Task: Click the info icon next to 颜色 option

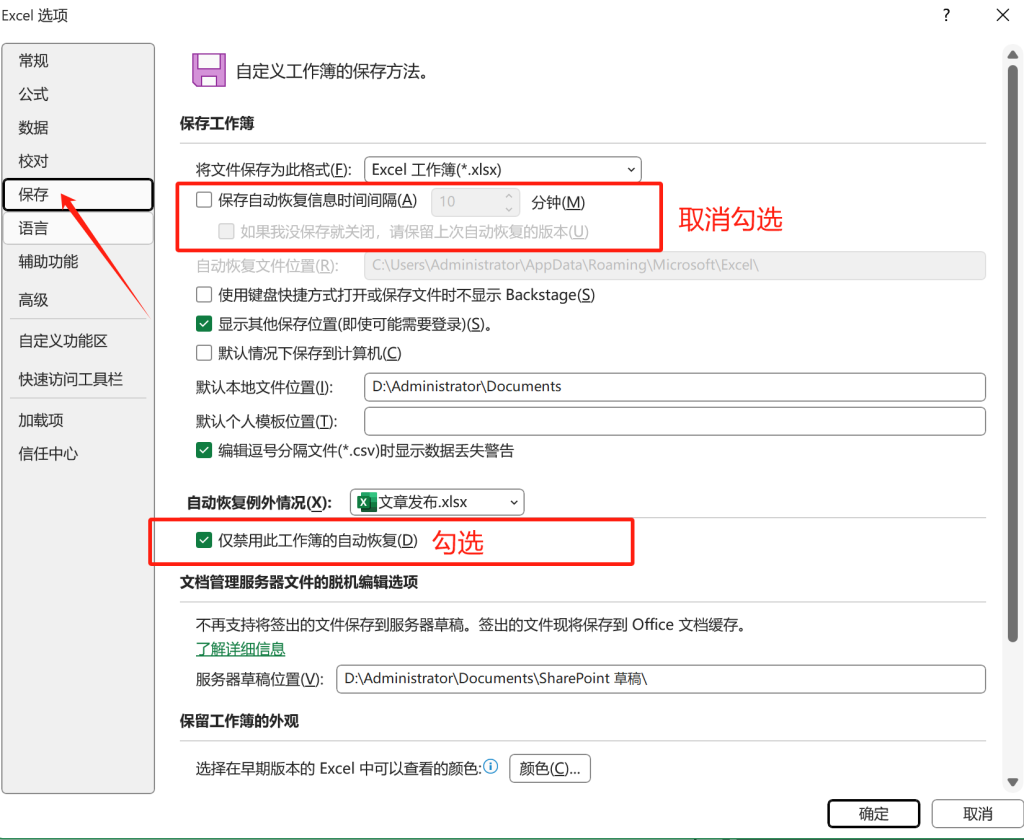Action: pyautogui.click(x=490, y=766)
